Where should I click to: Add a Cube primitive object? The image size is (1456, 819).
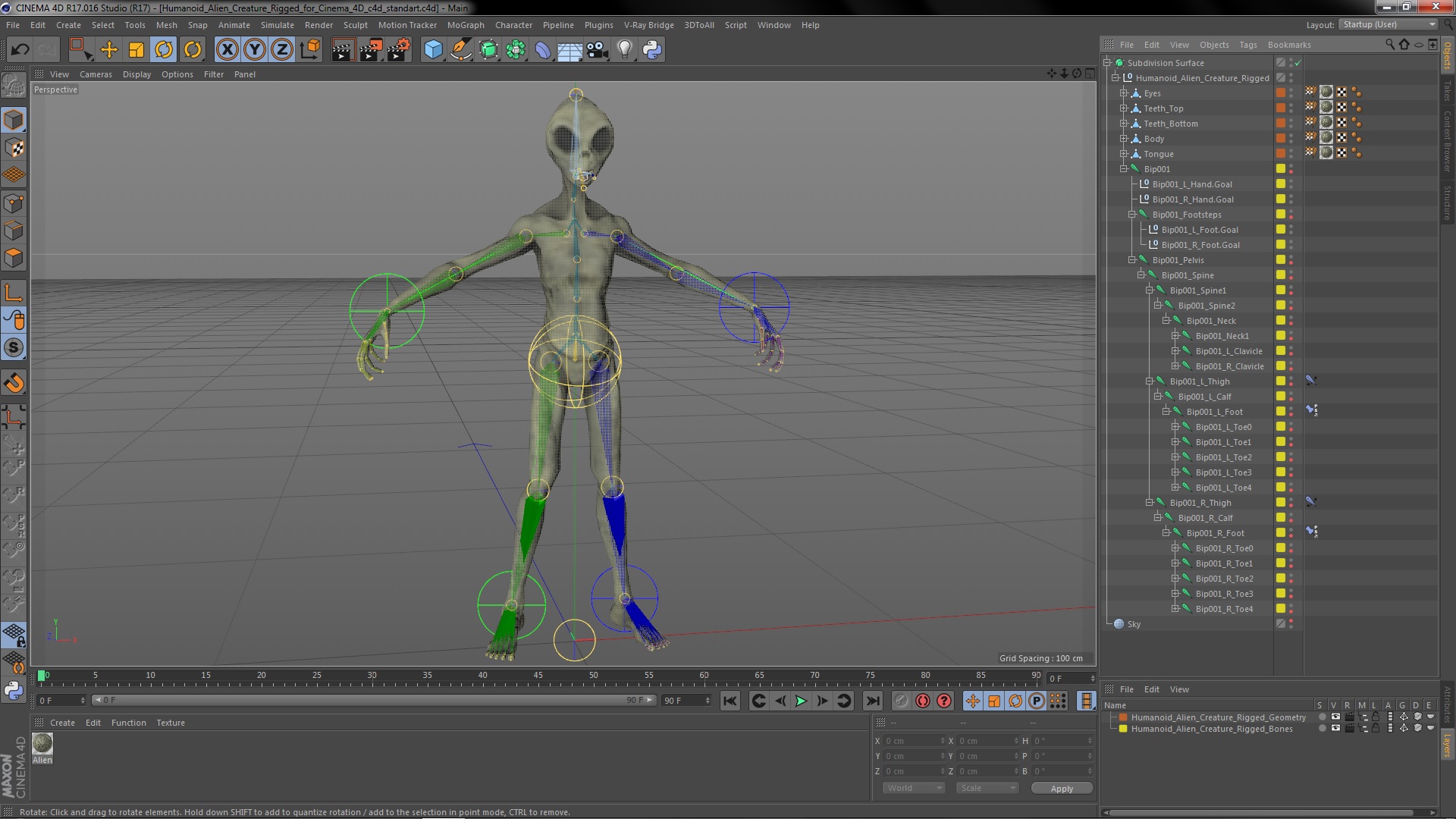click(x=433, y=50)
